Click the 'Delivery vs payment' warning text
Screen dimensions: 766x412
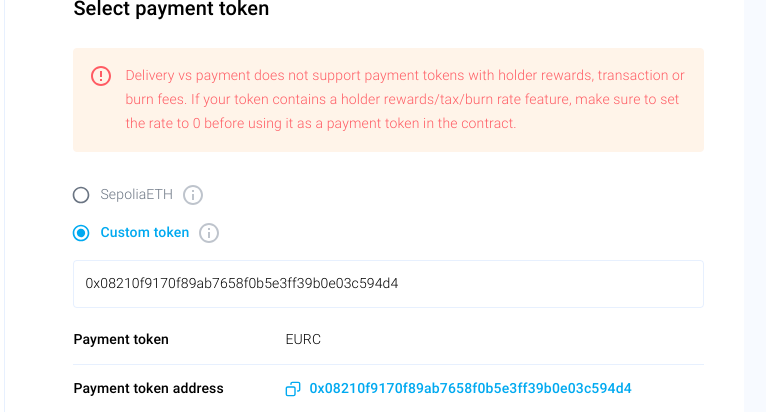click(190, 76)
